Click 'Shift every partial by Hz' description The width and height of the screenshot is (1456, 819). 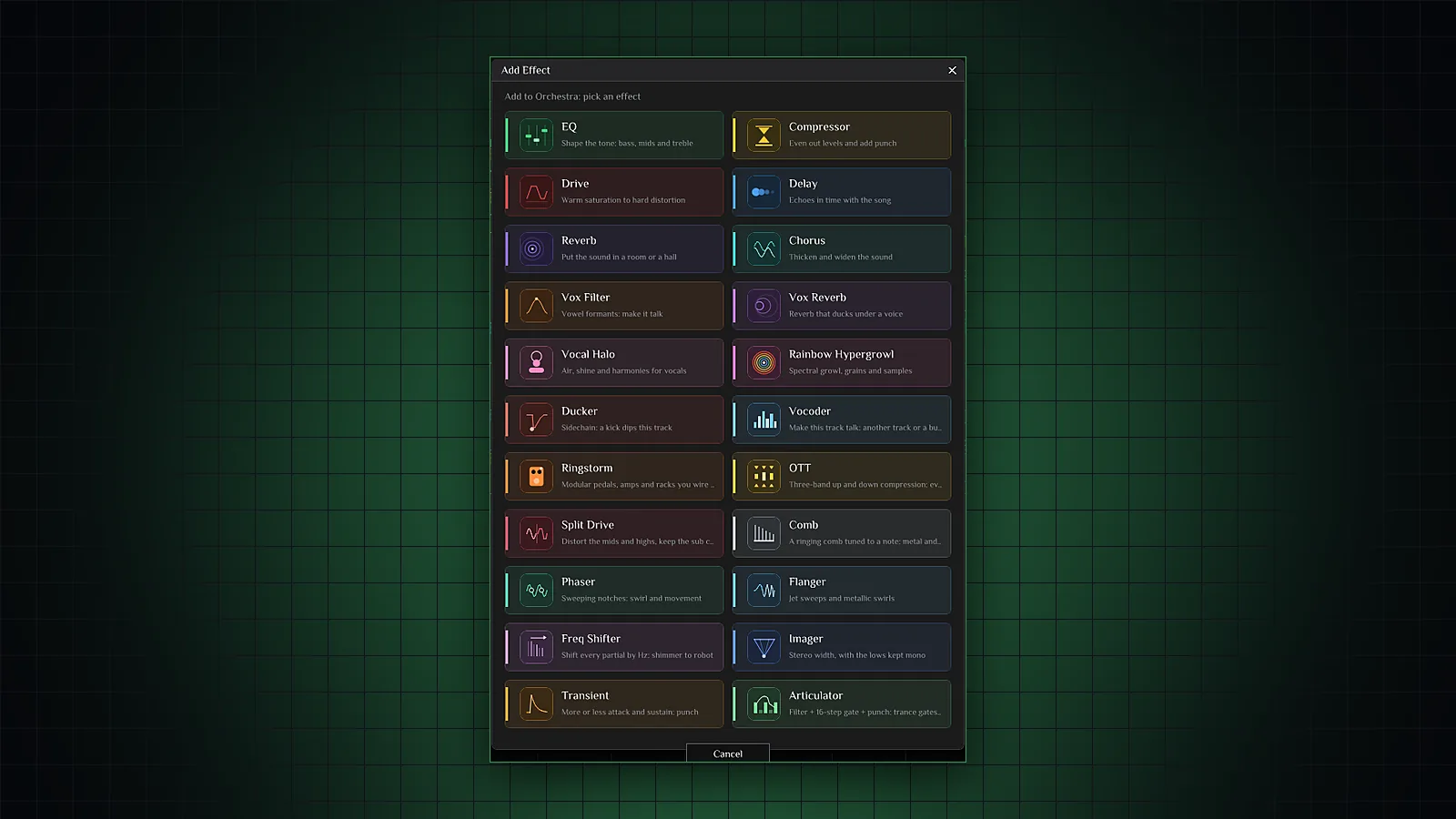pos(637,655)
